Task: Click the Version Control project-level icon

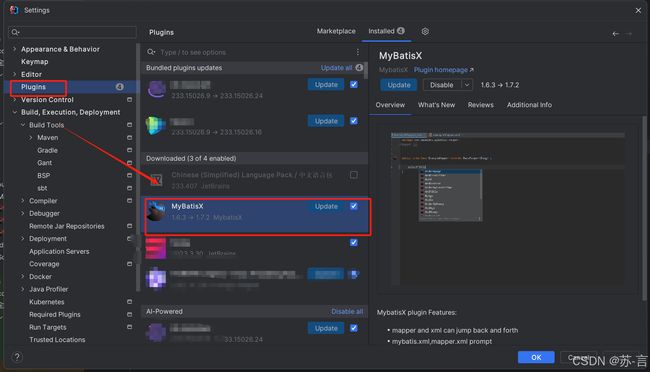Action: 129,100
